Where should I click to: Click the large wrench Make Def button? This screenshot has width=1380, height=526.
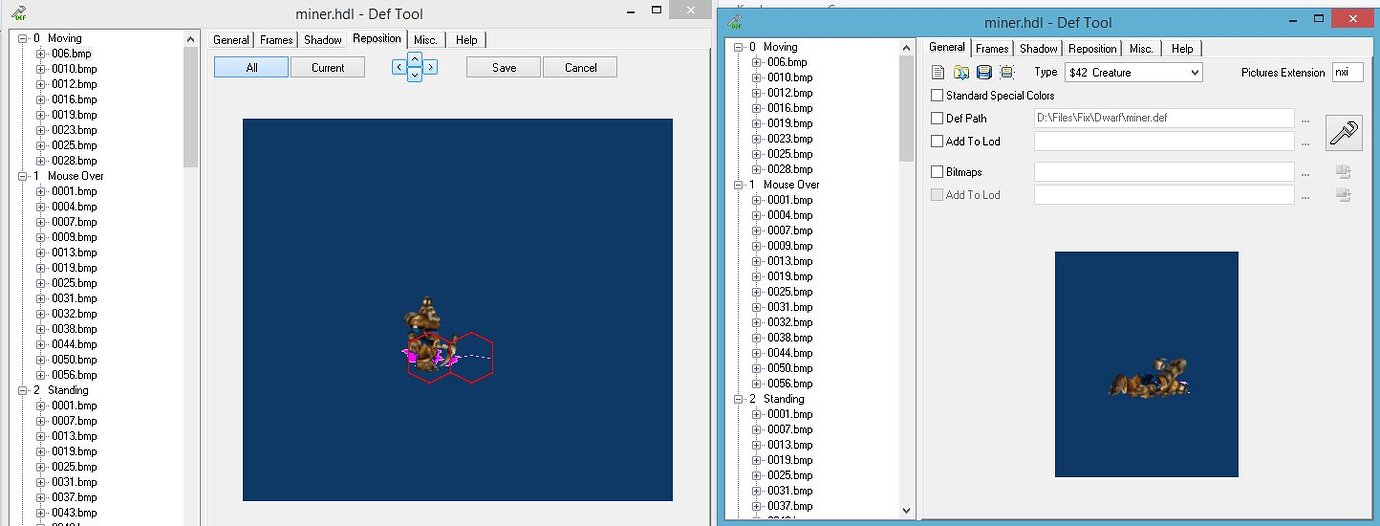pos(1345,132)
